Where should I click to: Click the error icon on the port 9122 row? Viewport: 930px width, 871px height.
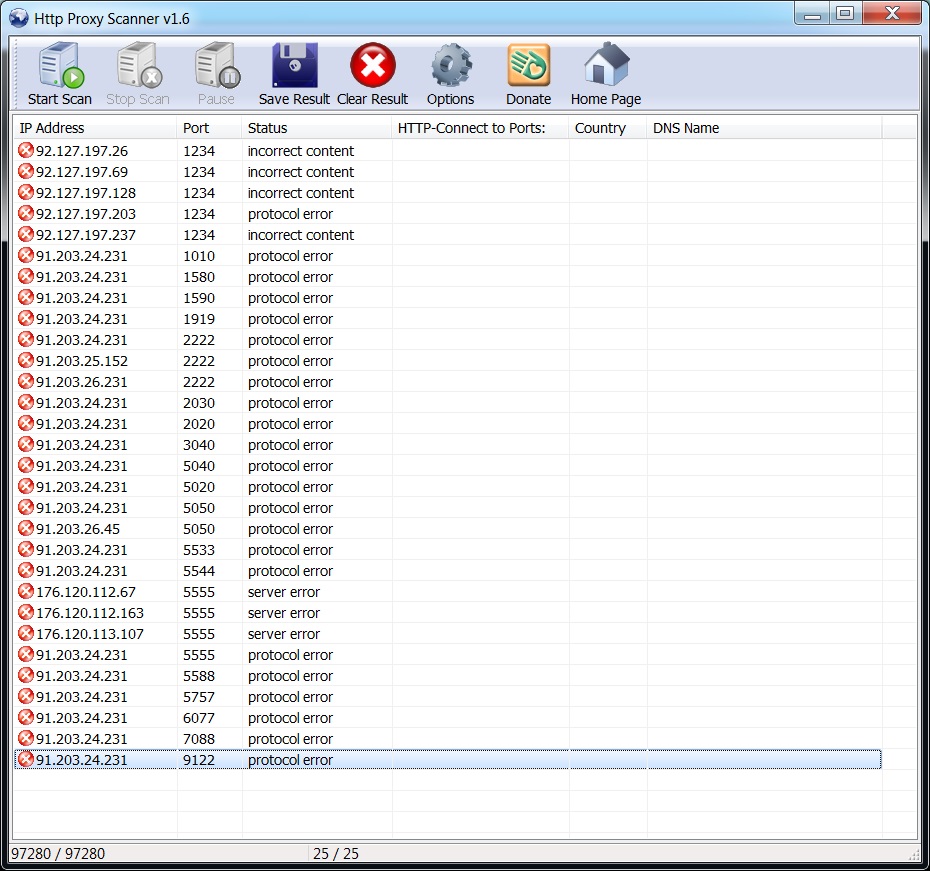pyautogui.click(x=26, y=760)
